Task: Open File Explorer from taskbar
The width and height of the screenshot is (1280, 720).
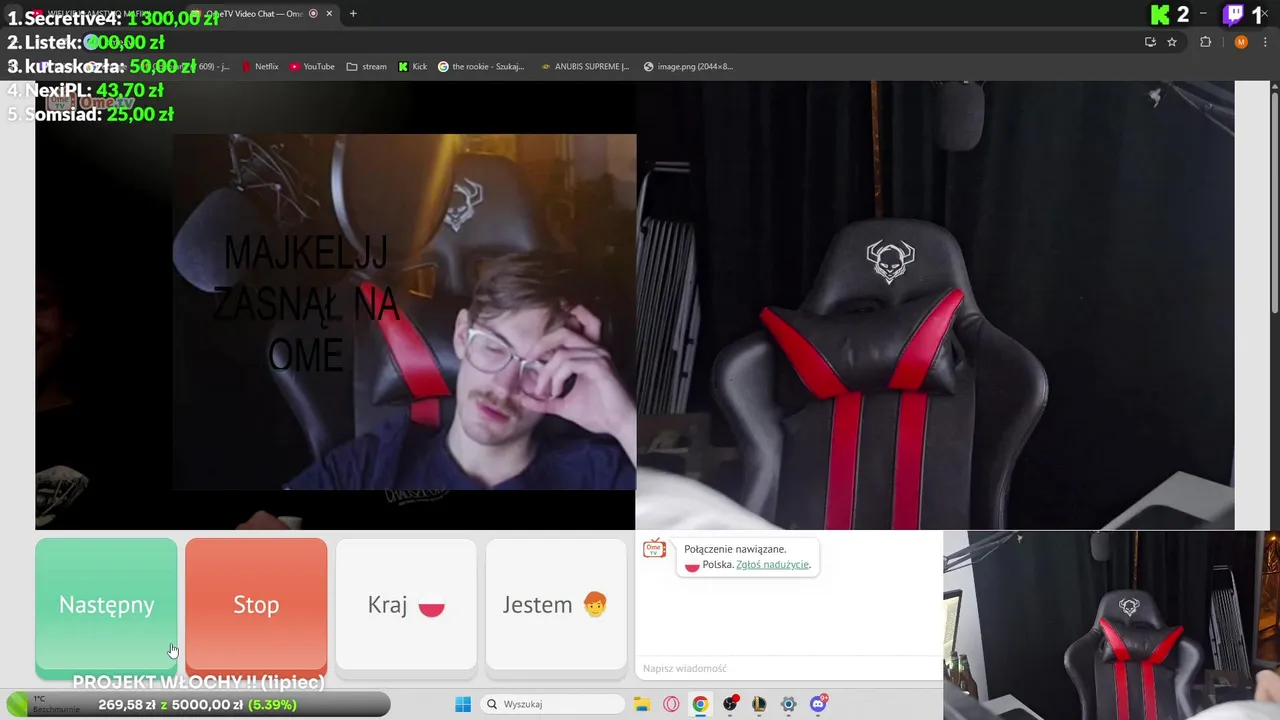Action: [x=642, y=704]
